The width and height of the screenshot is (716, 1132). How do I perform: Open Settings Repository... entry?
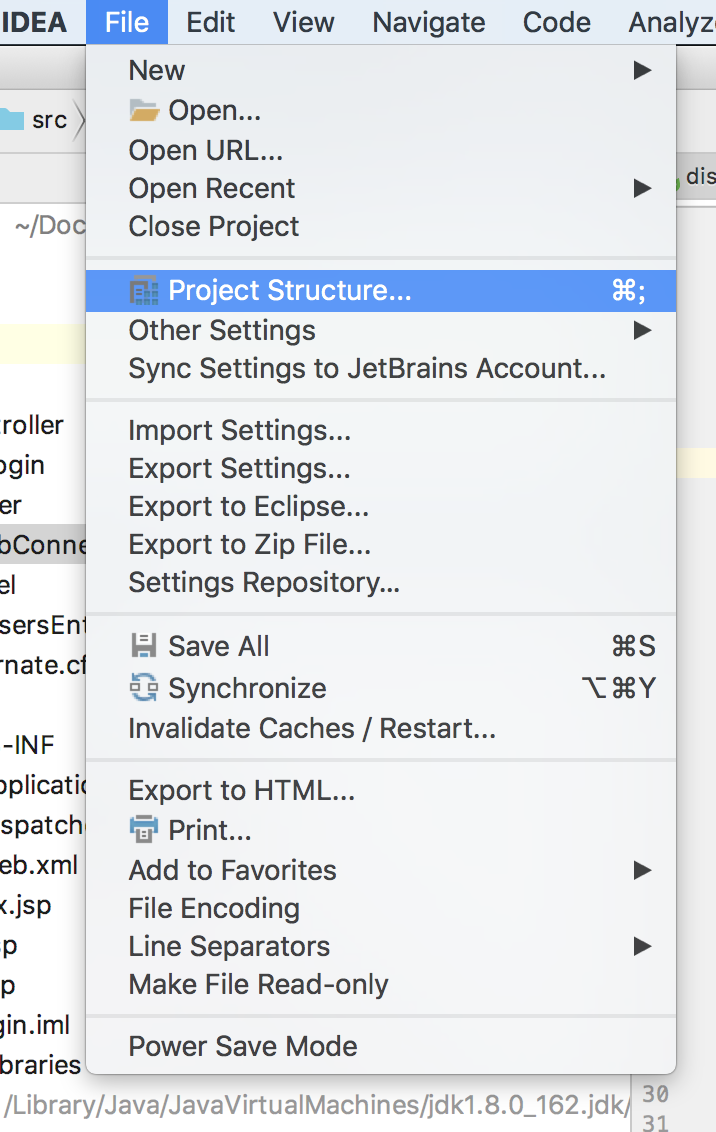pyautogui.click(x=380, y=582)
